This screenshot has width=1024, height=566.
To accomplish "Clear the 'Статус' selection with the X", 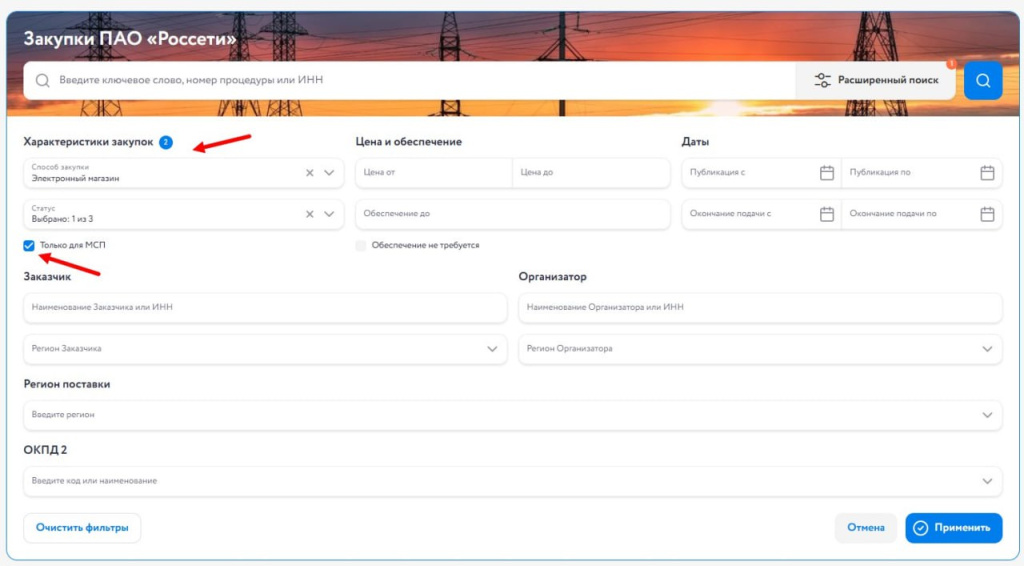I will pyautogui.click(x=310, y=214).
